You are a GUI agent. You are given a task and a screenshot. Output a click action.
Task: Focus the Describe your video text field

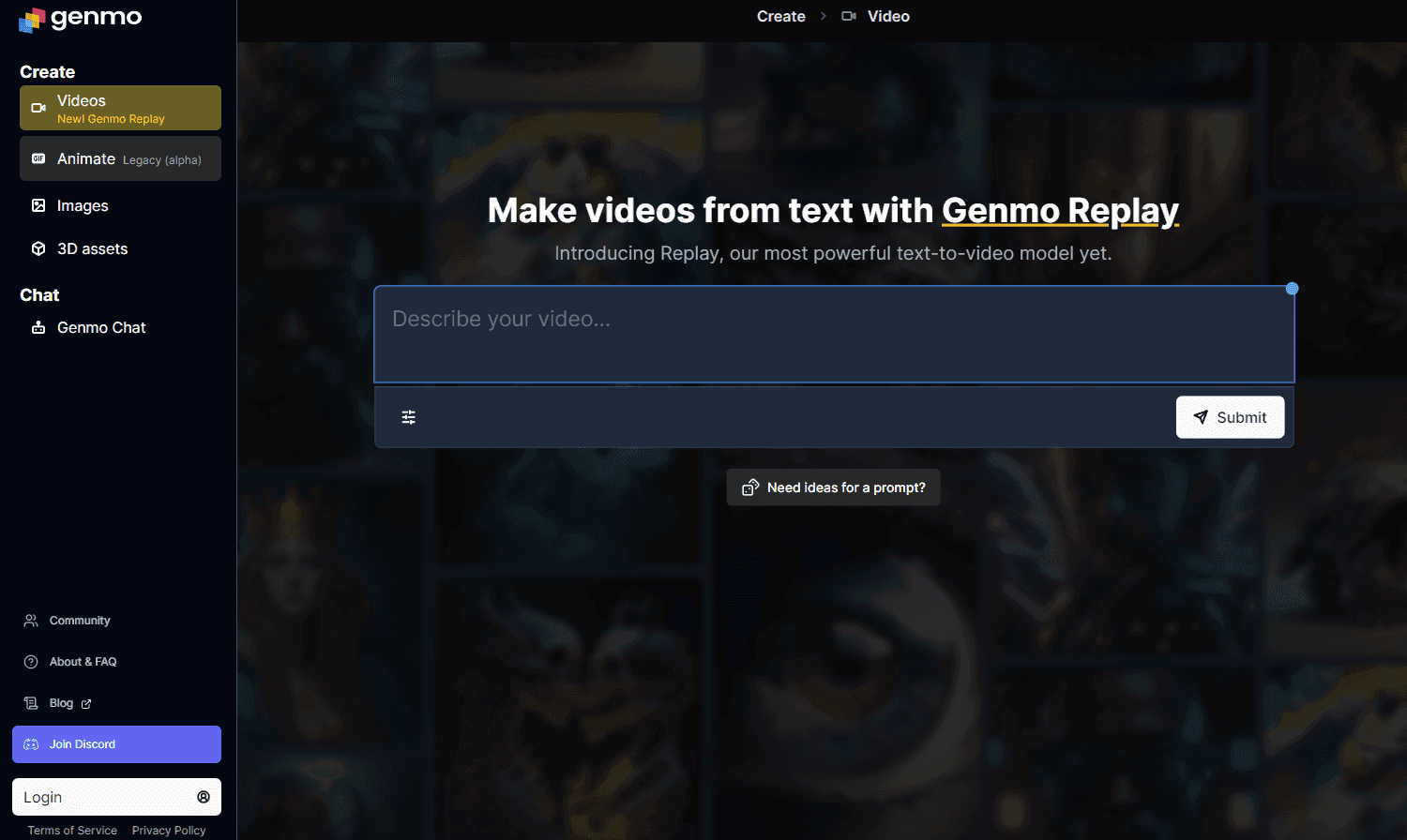coord(834,335)
